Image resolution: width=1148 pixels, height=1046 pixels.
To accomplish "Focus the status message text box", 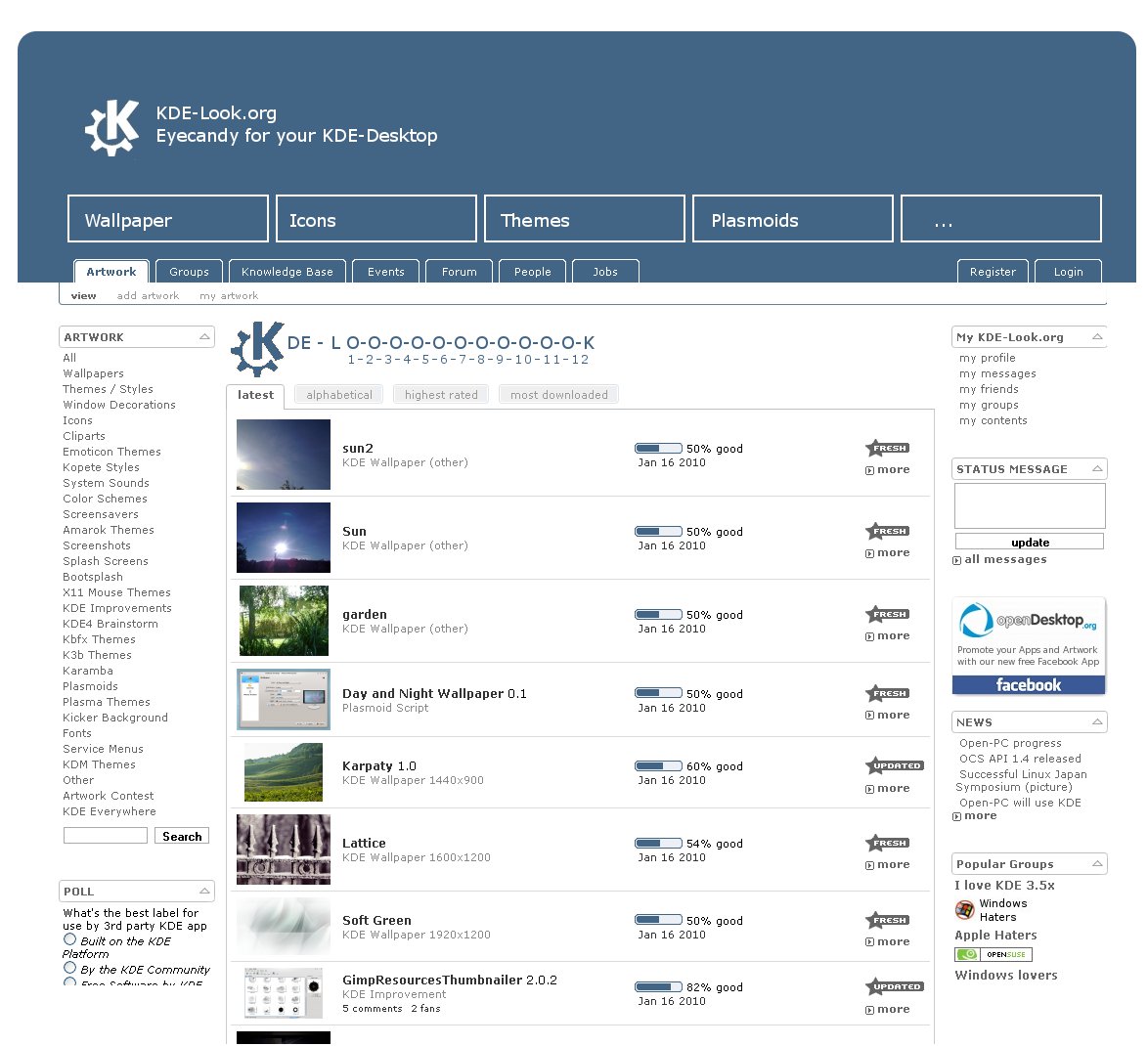I will click(1030, 505).
